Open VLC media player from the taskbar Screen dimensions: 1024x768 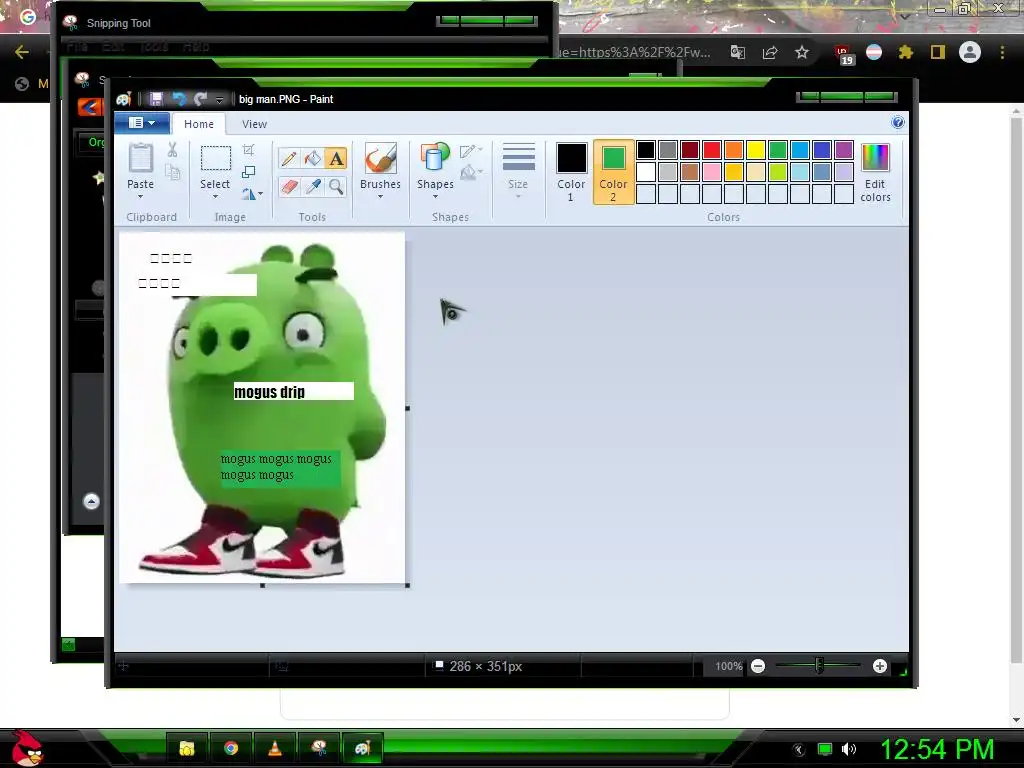pyautogui.click(x=275, y=748)
